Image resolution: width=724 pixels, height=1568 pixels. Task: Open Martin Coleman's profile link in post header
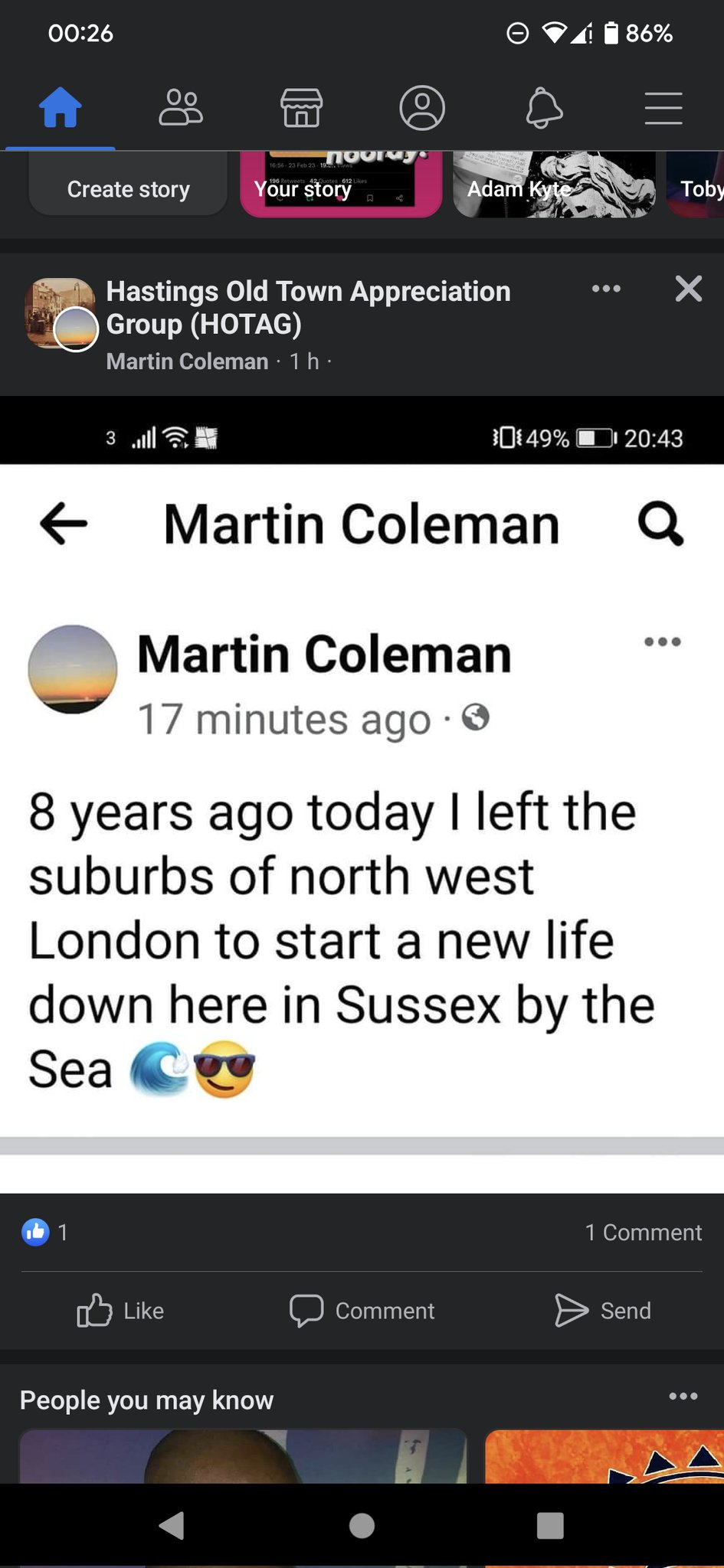tap(187, 361)
